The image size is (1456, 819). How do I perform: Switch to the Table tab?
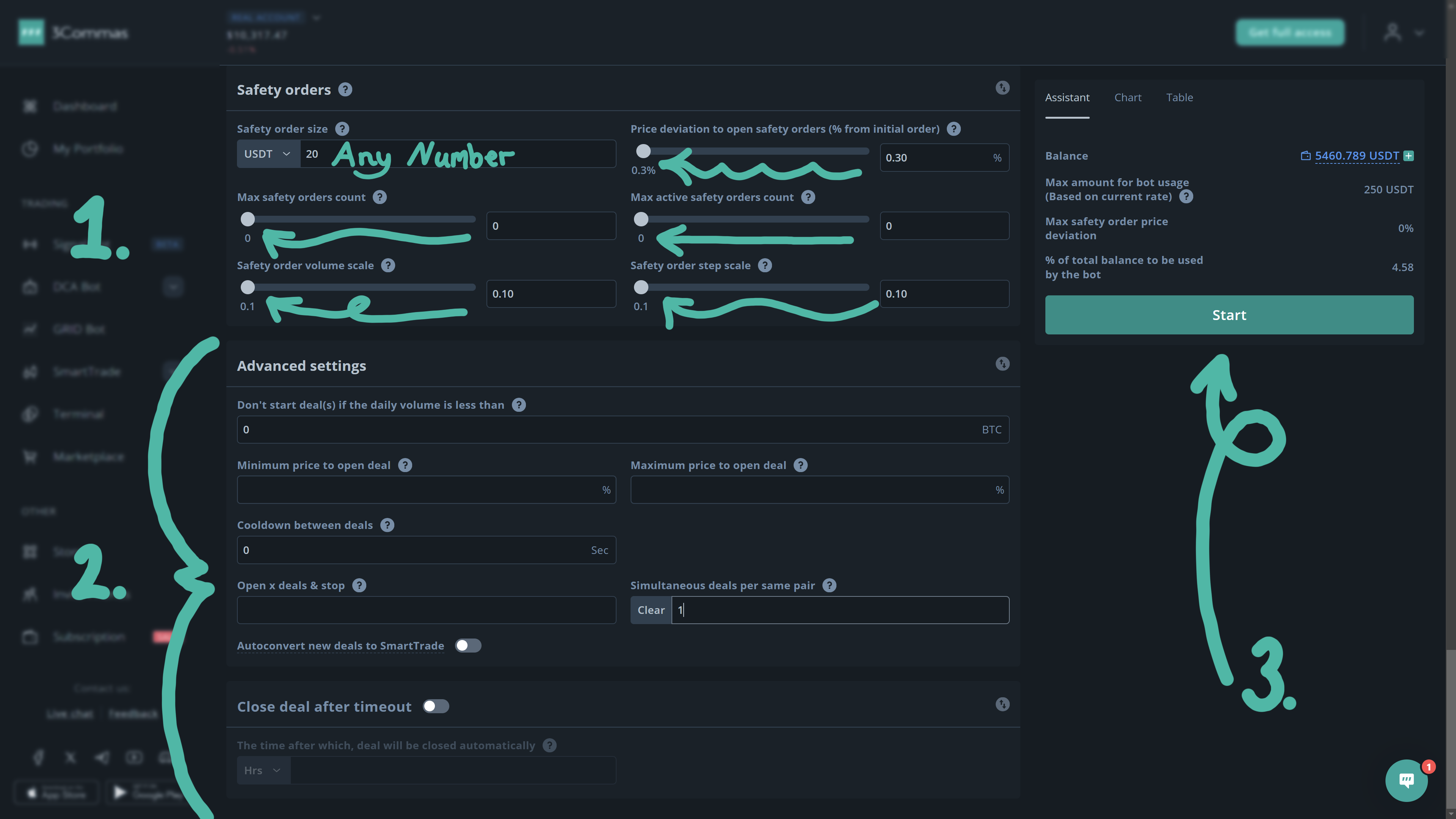tap(1180, 98)
